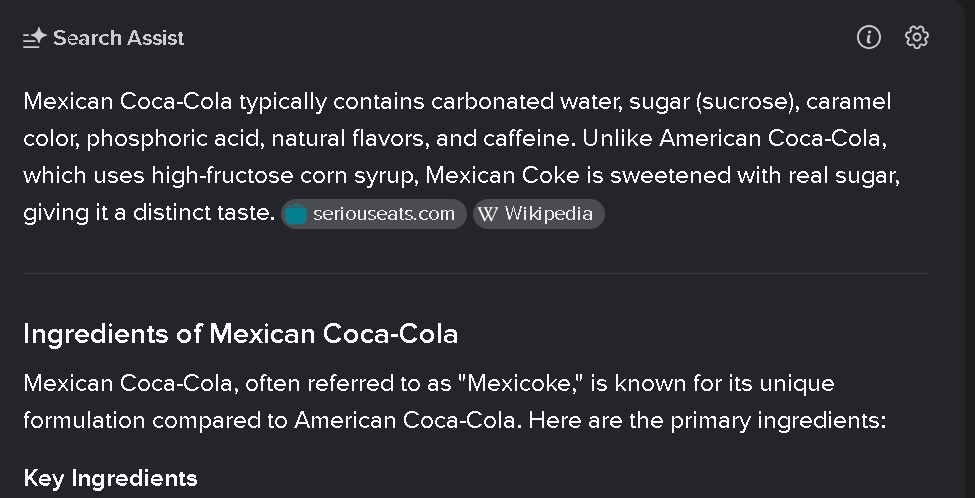Image resolution: width=975 pixels, height=498 pixels.
Task: Open the Wikipedia source link
Action: coord(538,214)
